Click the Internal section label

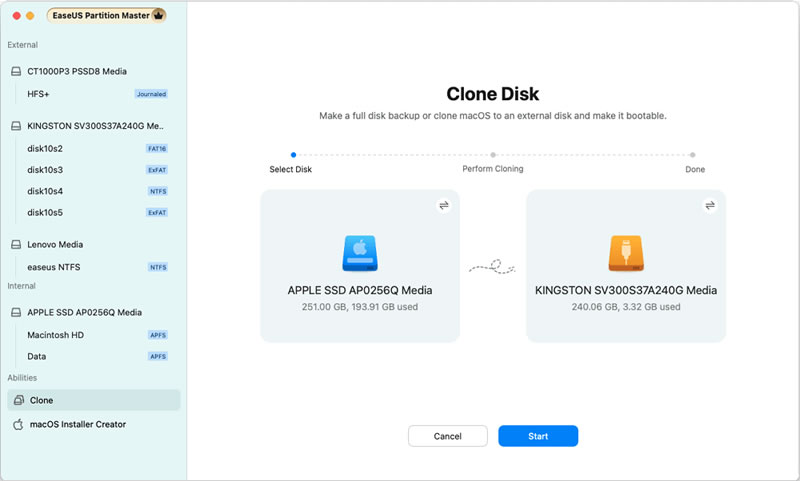[21, 286]
